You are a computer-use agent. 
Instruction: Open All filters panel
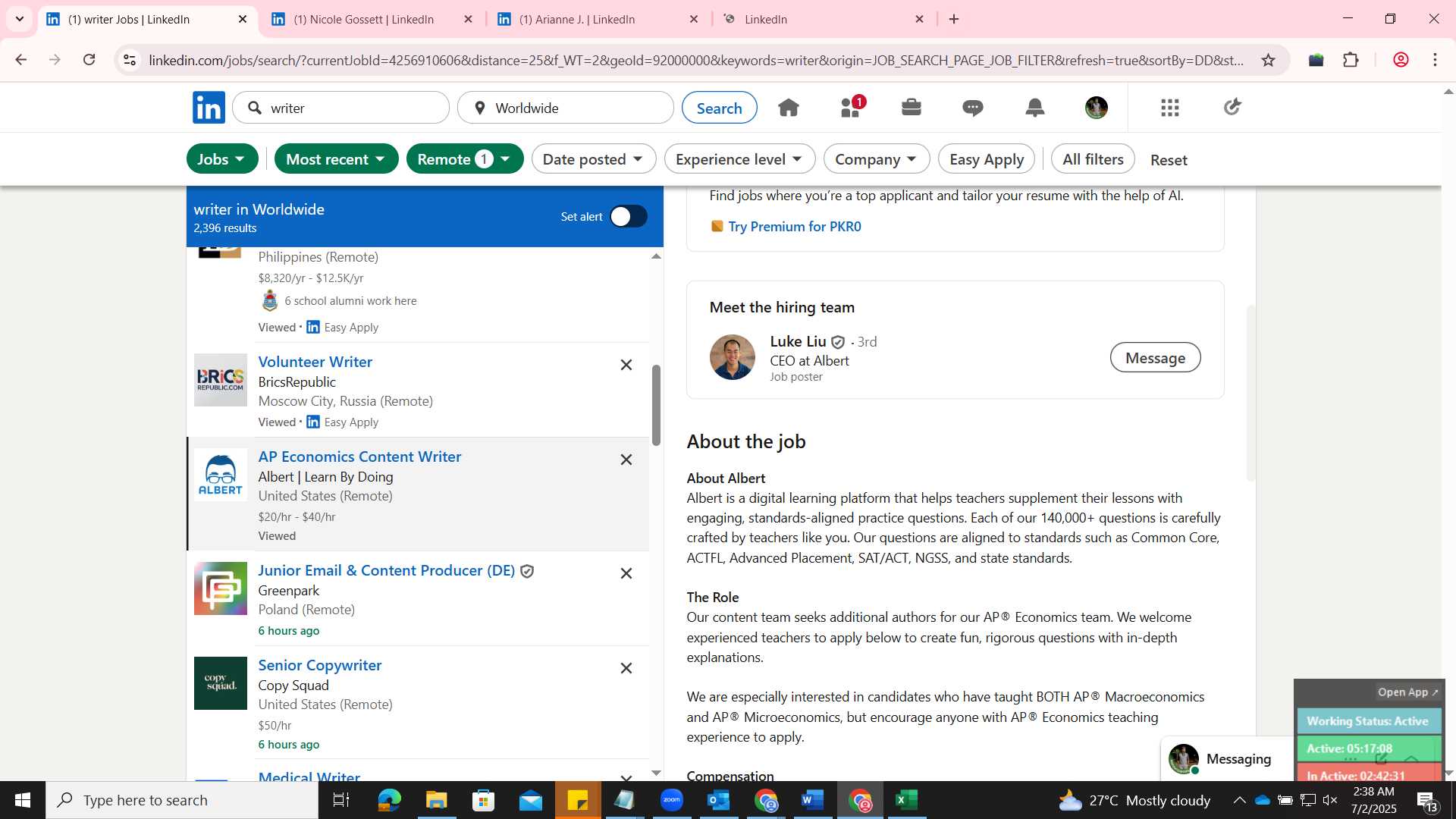click(x=1093, y=159)
